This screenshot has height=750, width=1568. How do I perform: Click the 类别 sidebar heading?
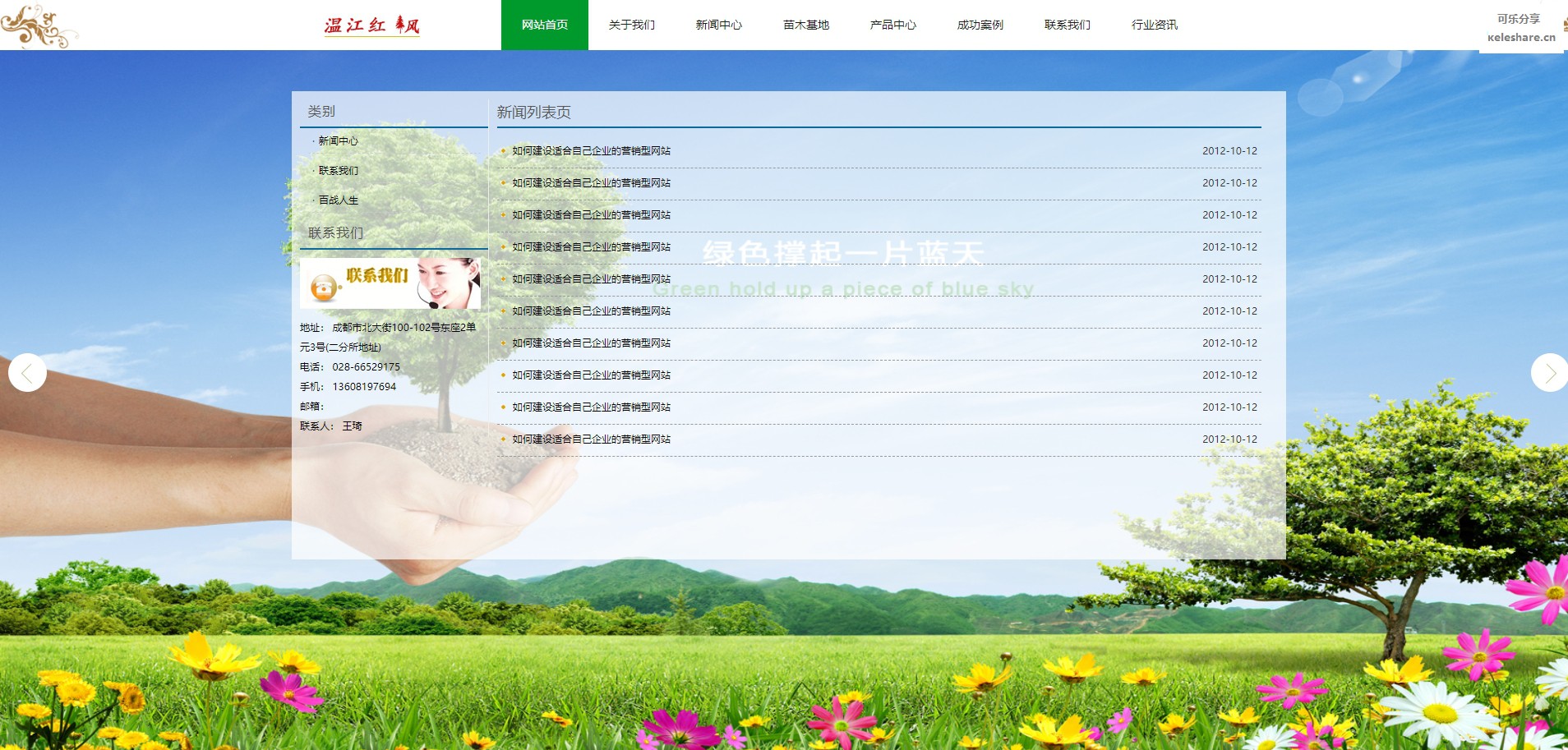click(321, 111)
